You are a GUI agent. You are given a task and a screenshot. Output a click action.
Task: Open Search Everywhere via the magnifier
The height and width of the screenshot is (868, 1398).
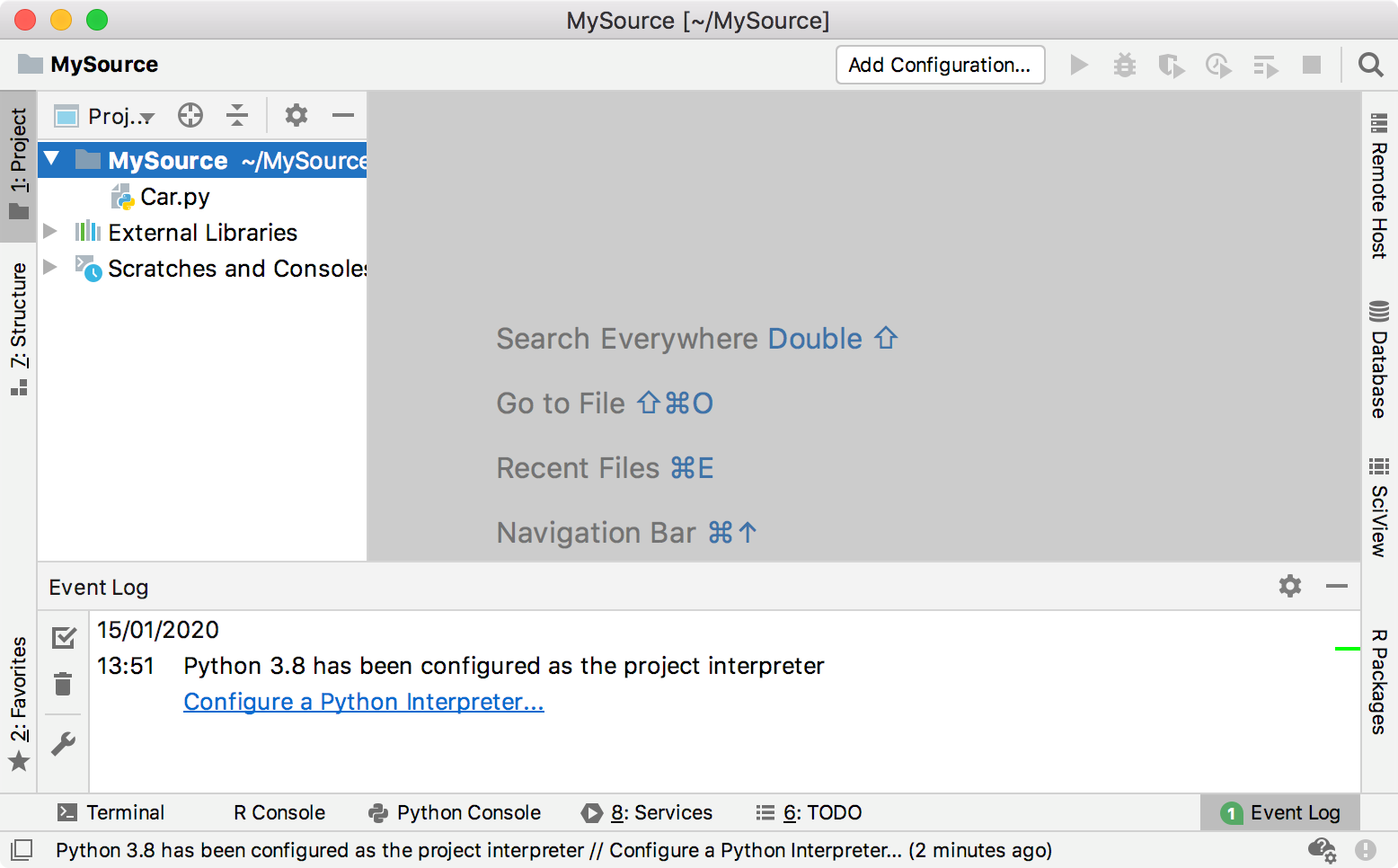tap(1370, 64)
